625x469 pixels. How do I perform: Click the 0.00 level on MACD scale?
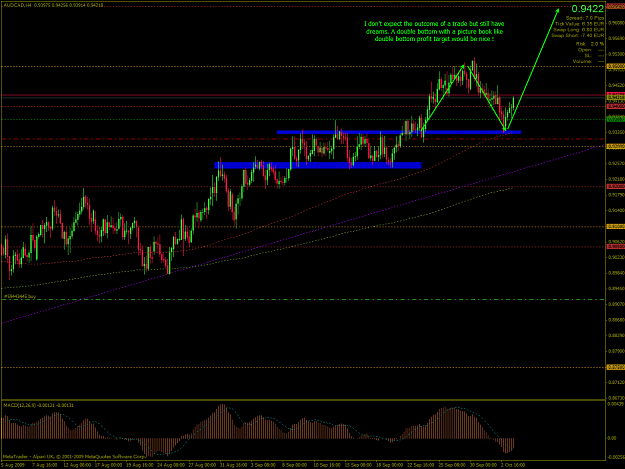coord(612,438)
